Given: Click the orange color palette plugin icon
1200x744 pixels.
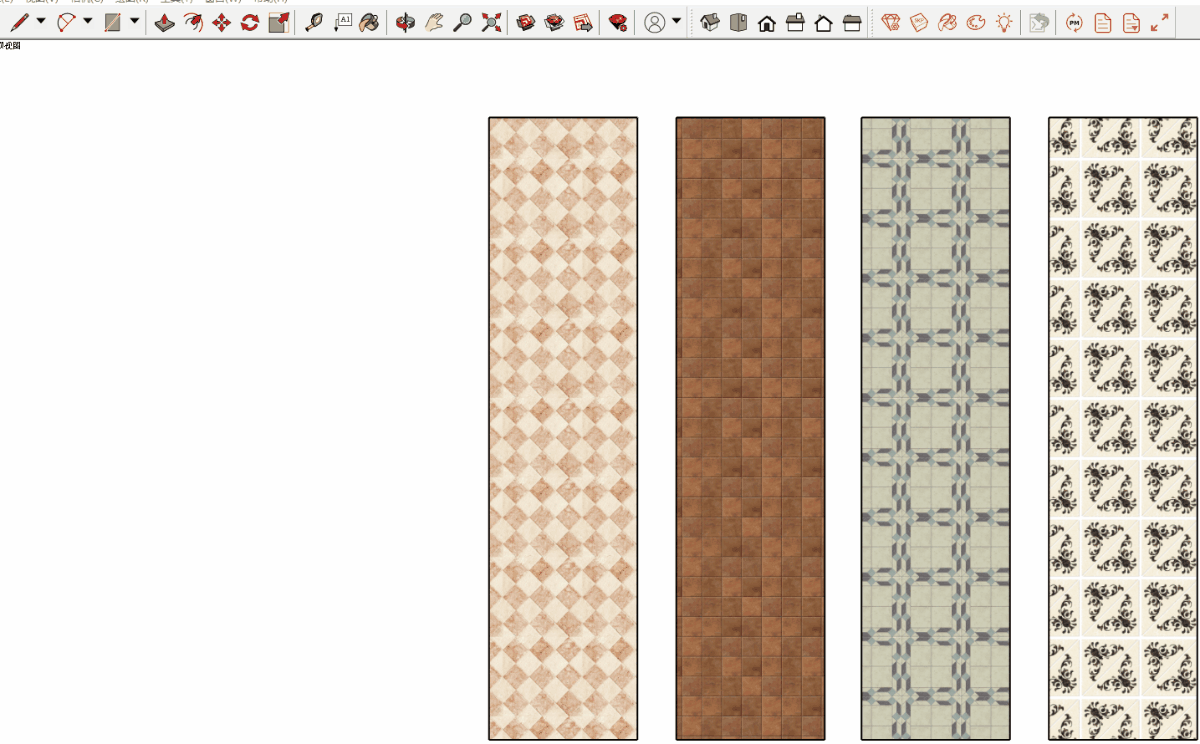Looking at the screenshot, I should point(976,22).
